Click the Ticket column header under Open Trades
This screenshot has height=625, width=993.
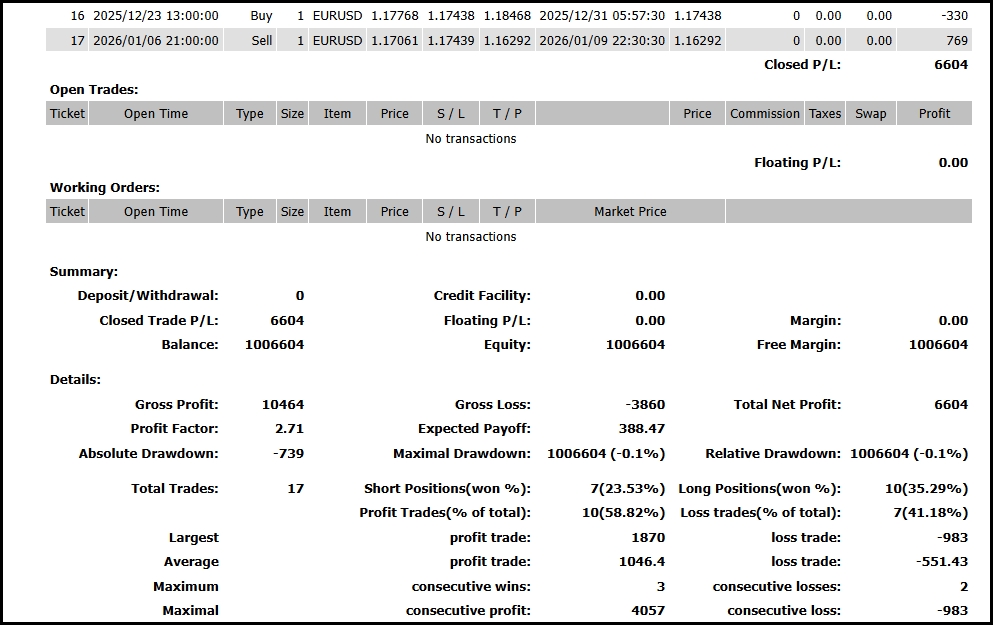[x=67, y=114]
